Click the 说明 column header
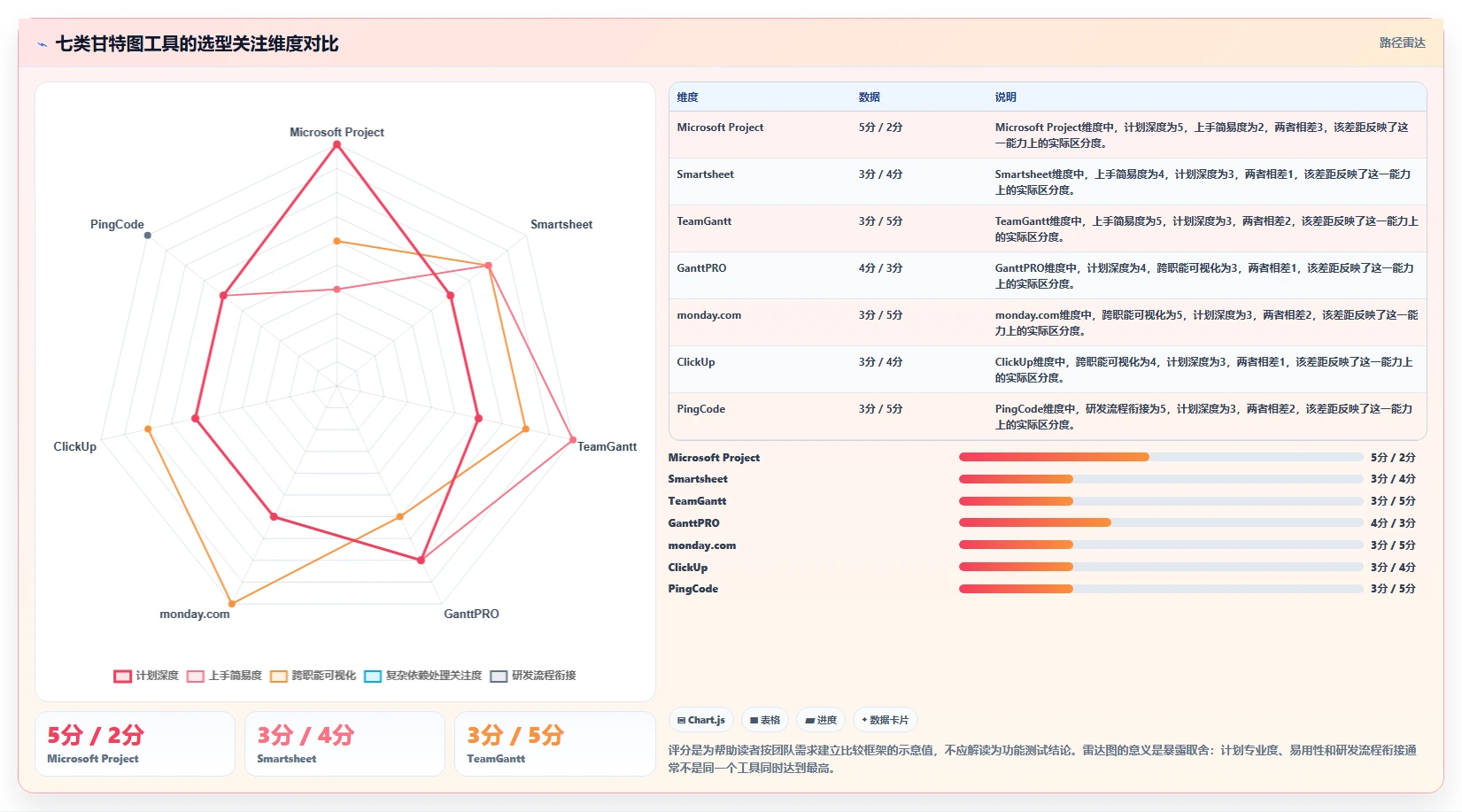 (1005, 97)
